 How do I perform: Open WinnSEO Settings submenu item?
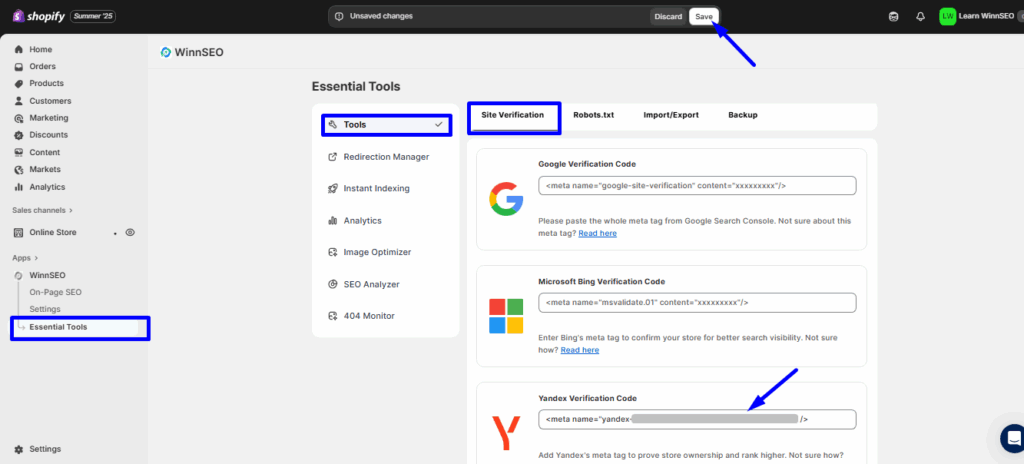click(45, 308)
